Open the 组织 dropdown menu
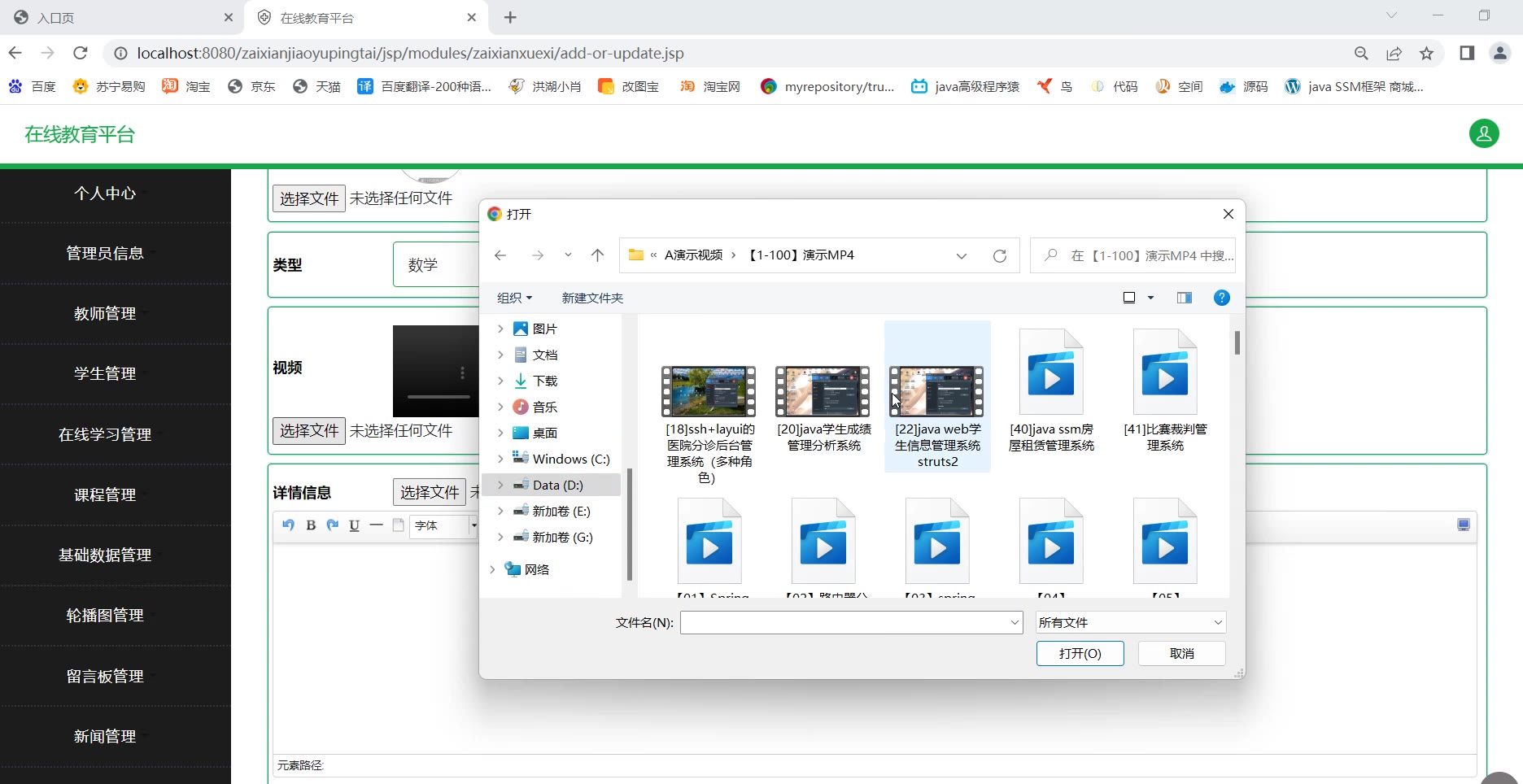The height and width of the screenshot is (784, 1523). pyautogui.click(x=514, y=298)
